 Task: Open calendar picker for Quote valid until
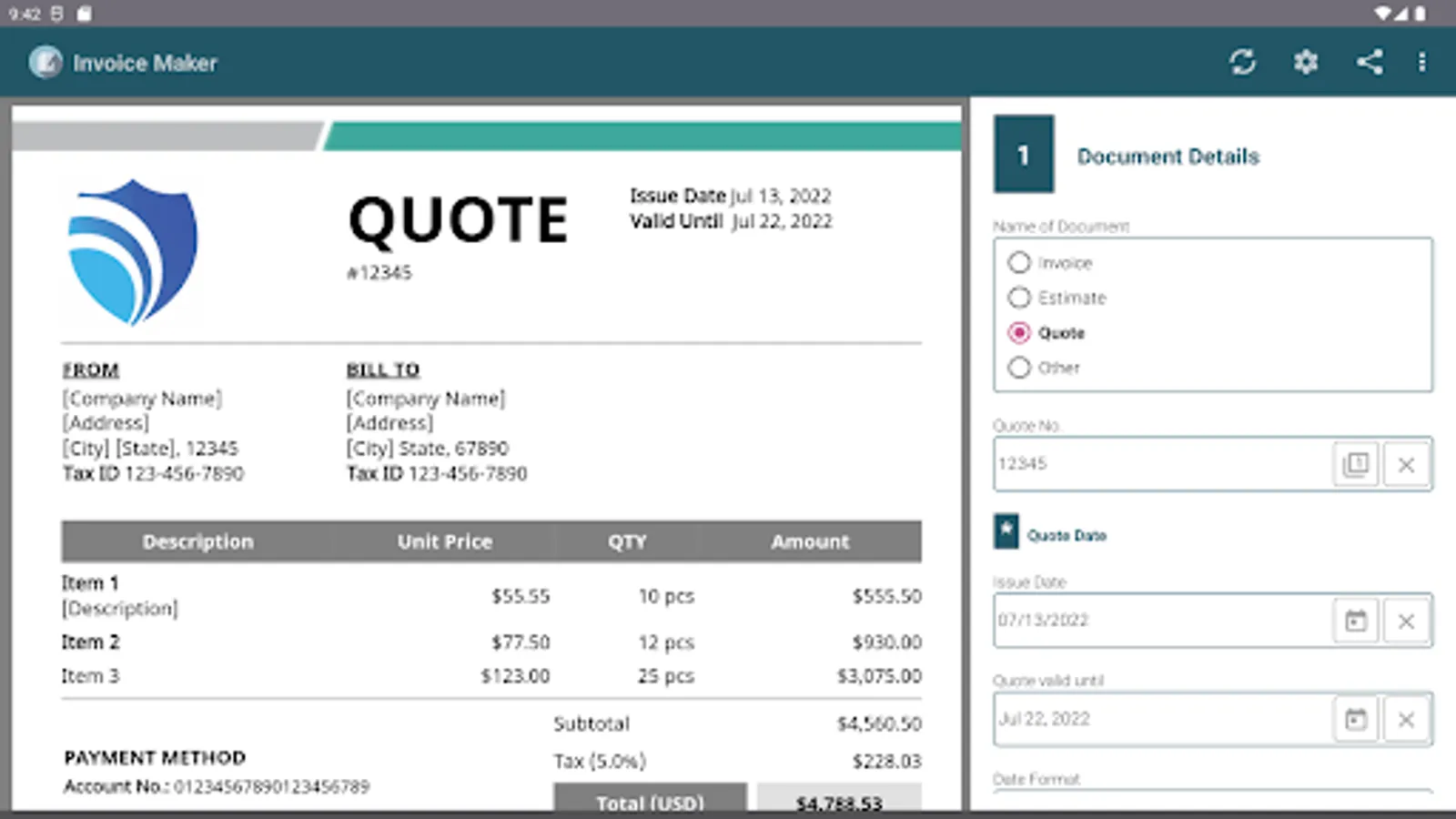[x=1356, y=720]
